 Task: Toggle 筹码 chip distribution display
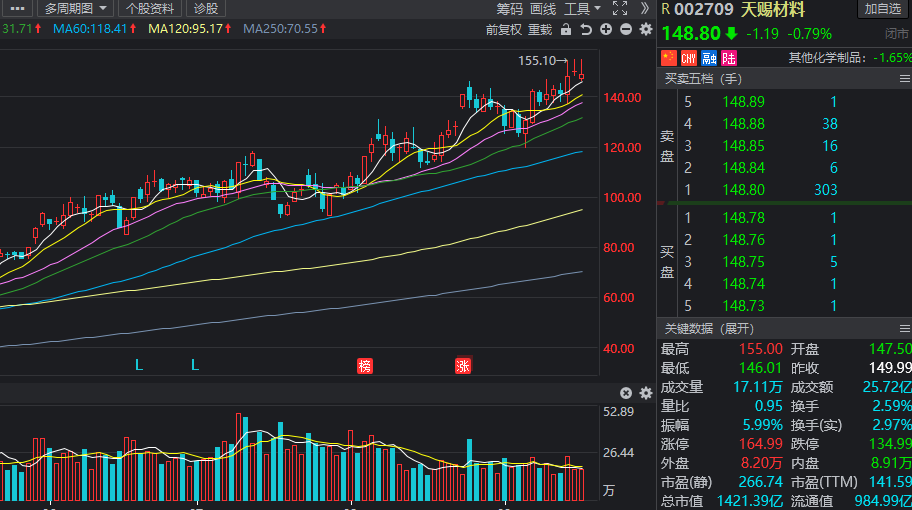click(510, 8)
